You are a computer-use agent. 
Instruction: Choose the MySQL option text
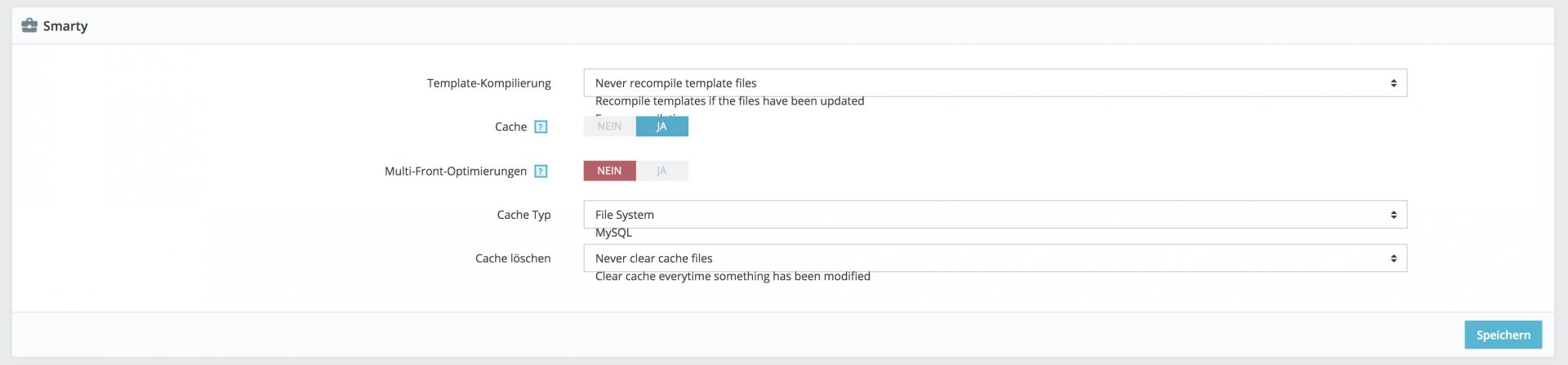pos(613,234)
